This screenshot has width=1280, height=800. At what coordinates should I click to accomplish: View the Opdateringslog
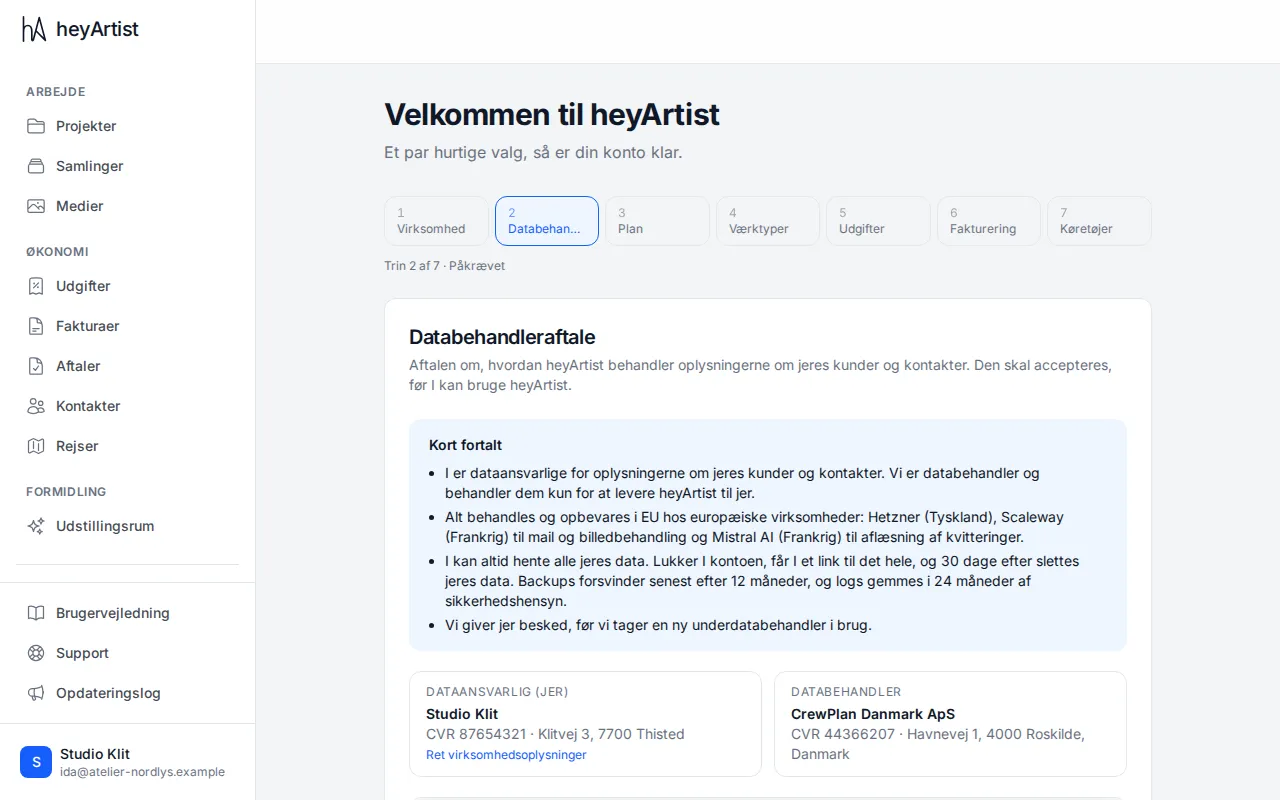coord(128,693)
